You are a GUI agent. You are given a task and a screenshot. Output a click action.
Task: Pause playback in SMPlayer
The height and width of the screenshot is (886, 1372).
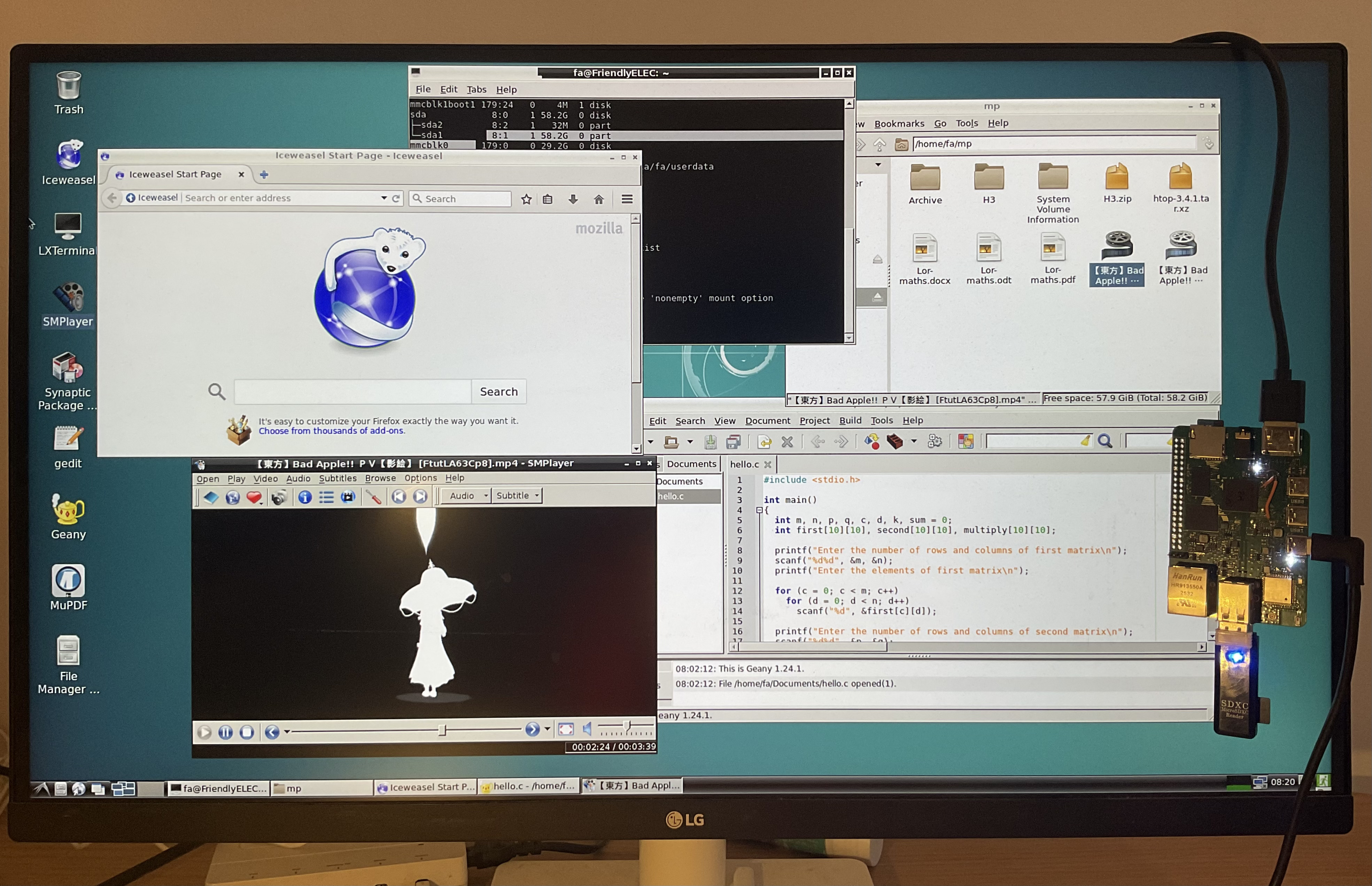pos(225,732)
